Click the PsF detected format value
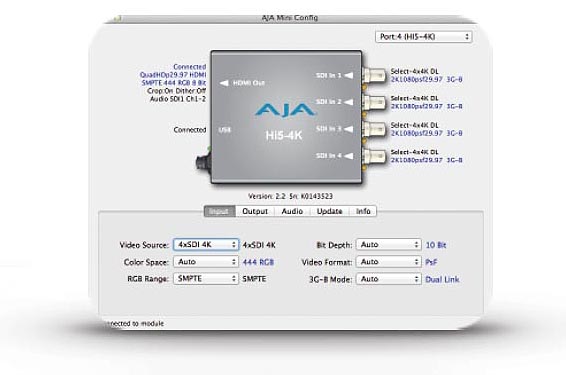Screen dimensions: 566x375 click(431, 262)
